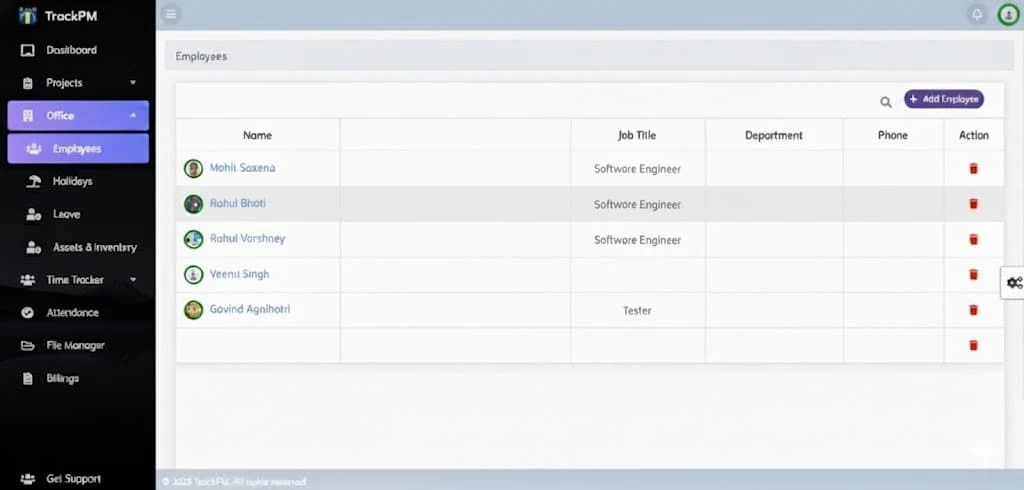Delete Rahul Bhati's row with trash icon

click(973, 204)
